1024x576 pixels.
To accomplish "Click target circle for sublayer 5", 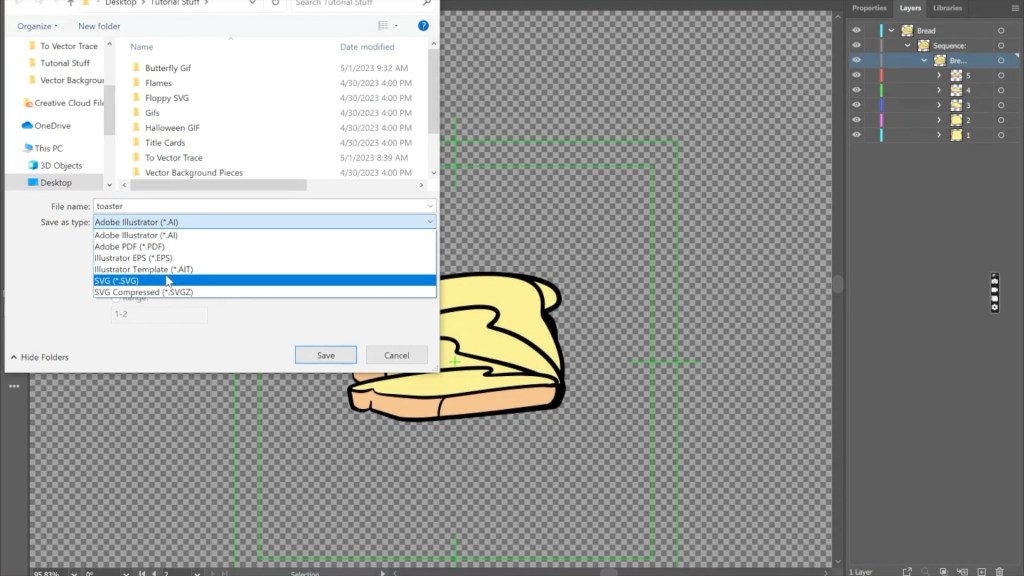I will (1000, 76).
